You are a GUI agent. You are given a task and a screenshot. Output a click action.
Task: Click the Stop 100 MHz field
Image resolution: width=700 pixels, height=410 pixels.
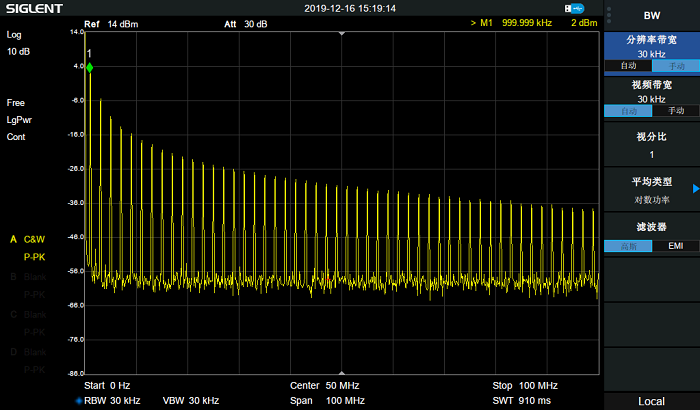(x=525, y=385)
